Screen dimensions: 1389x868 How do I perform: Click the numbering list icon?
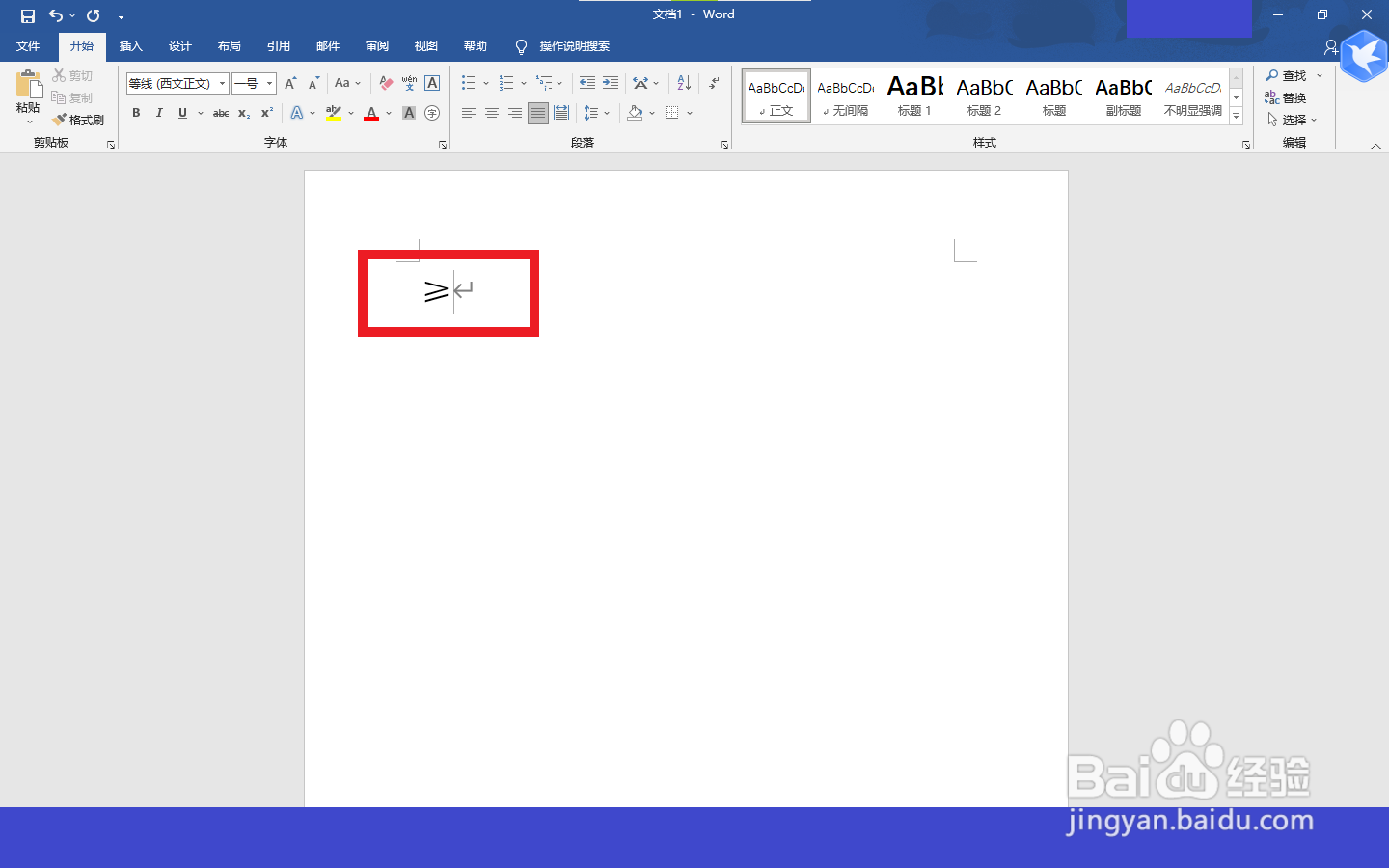coord(506,84)
